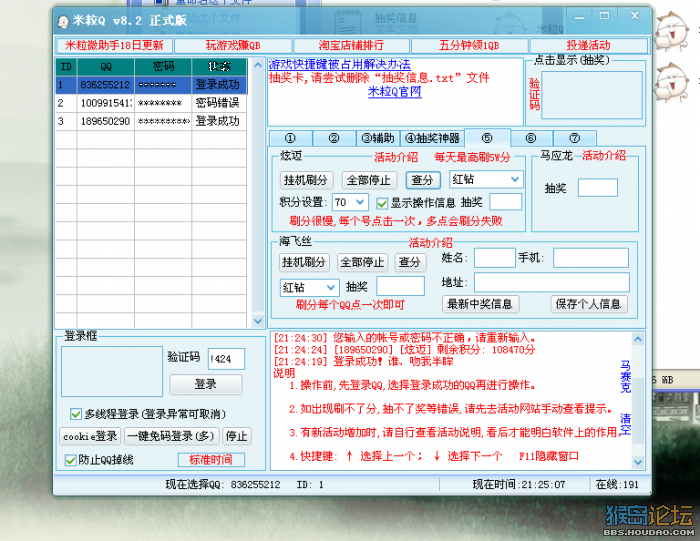700x541 pixels.
Task: Open 游戏快捷键被占用解决办法 link
Action: tap(339, 64)
